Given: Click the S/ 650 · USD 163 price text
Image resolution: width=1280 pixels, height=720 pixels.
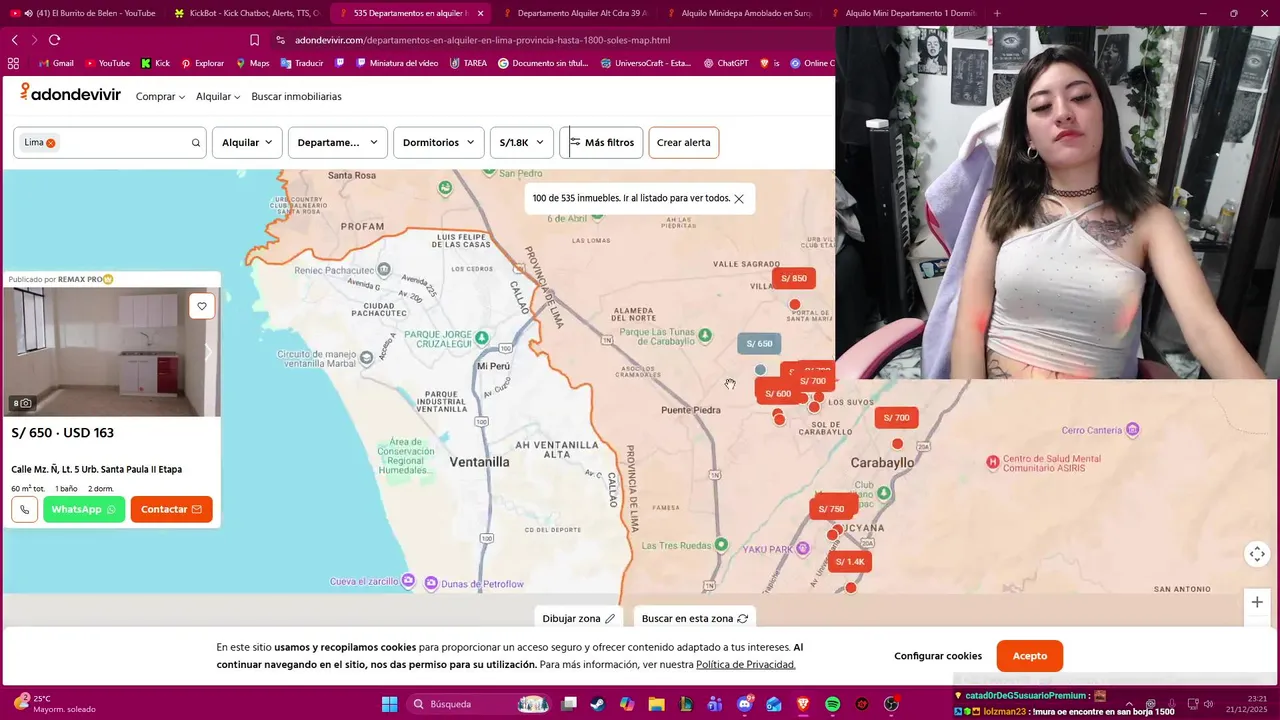Looking at the screenshot, I should click(x=63, y=433).
